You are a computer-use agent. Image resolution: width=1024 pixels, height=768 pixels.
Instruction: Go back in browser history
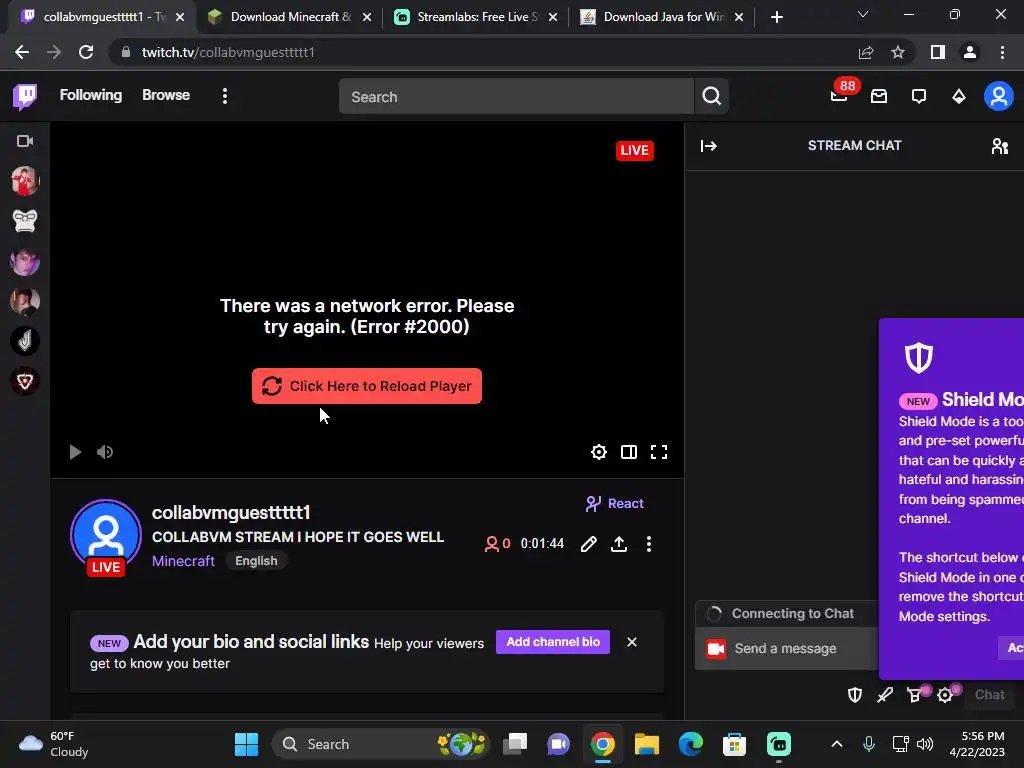click(x=22, y=52)
